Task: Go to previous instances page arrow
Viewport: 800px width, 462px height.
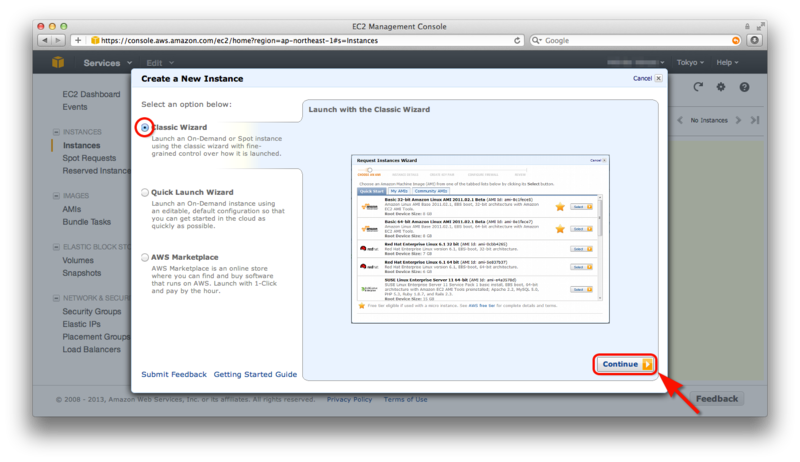Action: click(680, 120)
